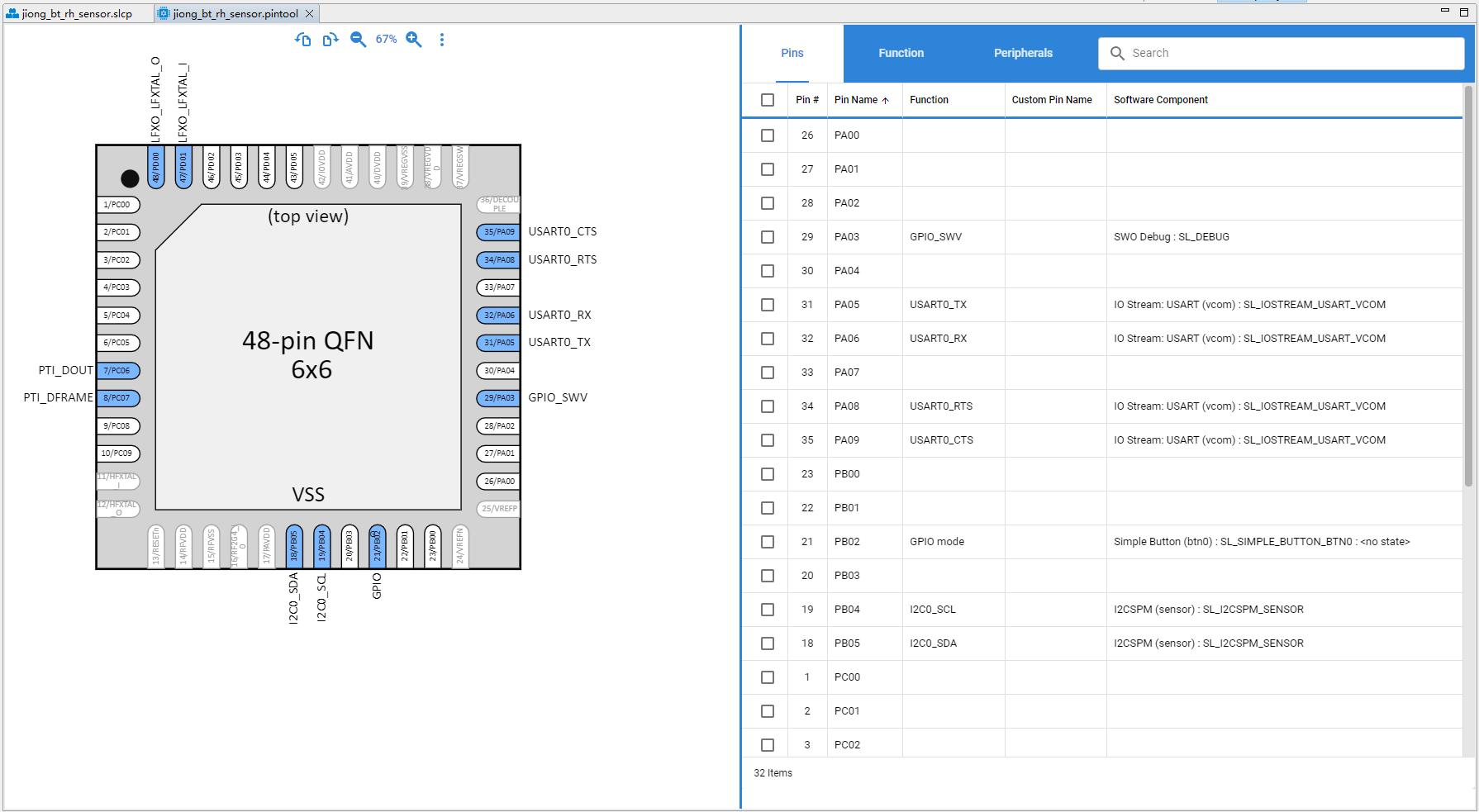Image resolution: width=1479 pixels, height=812 pixels.
Task: Close the jiong_bt_rh_sensor.pintool tab
Action: tap(309, 14)
